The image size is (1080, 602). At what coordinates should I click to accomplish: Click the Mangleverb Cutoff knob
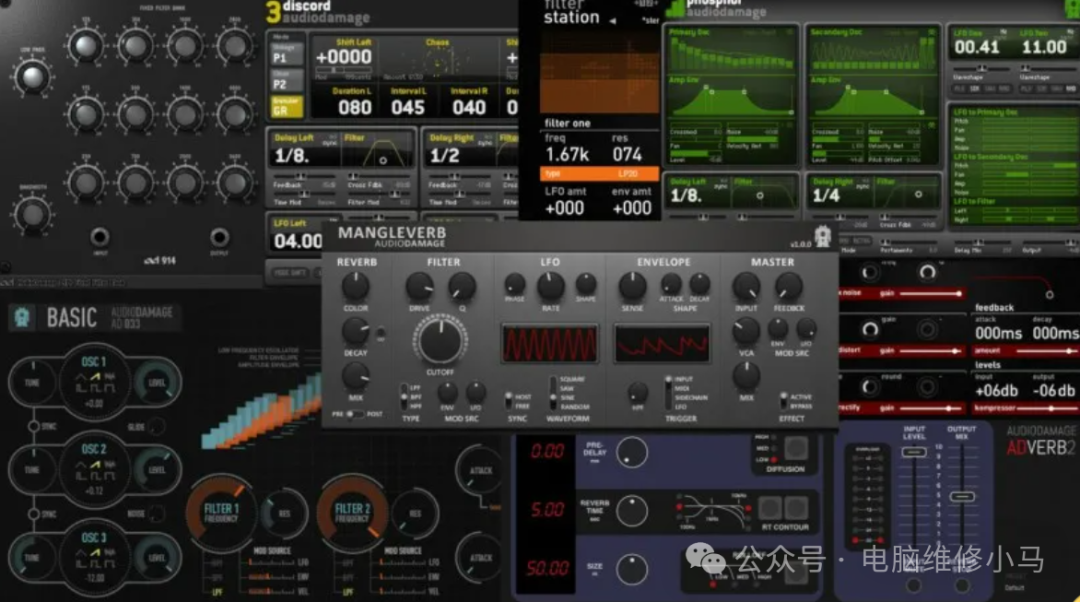point(439,340)
